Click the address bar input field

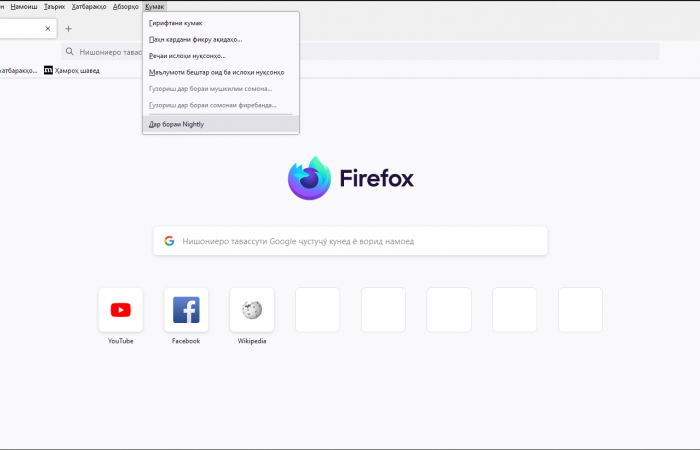[x=360, y=52]
